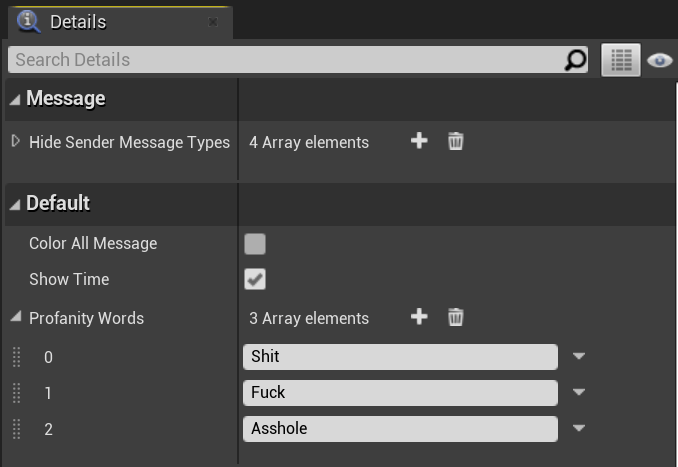The image size is (678, 467).
Task: Open the dropdown arrow for element 1
Action: point(578,393)
